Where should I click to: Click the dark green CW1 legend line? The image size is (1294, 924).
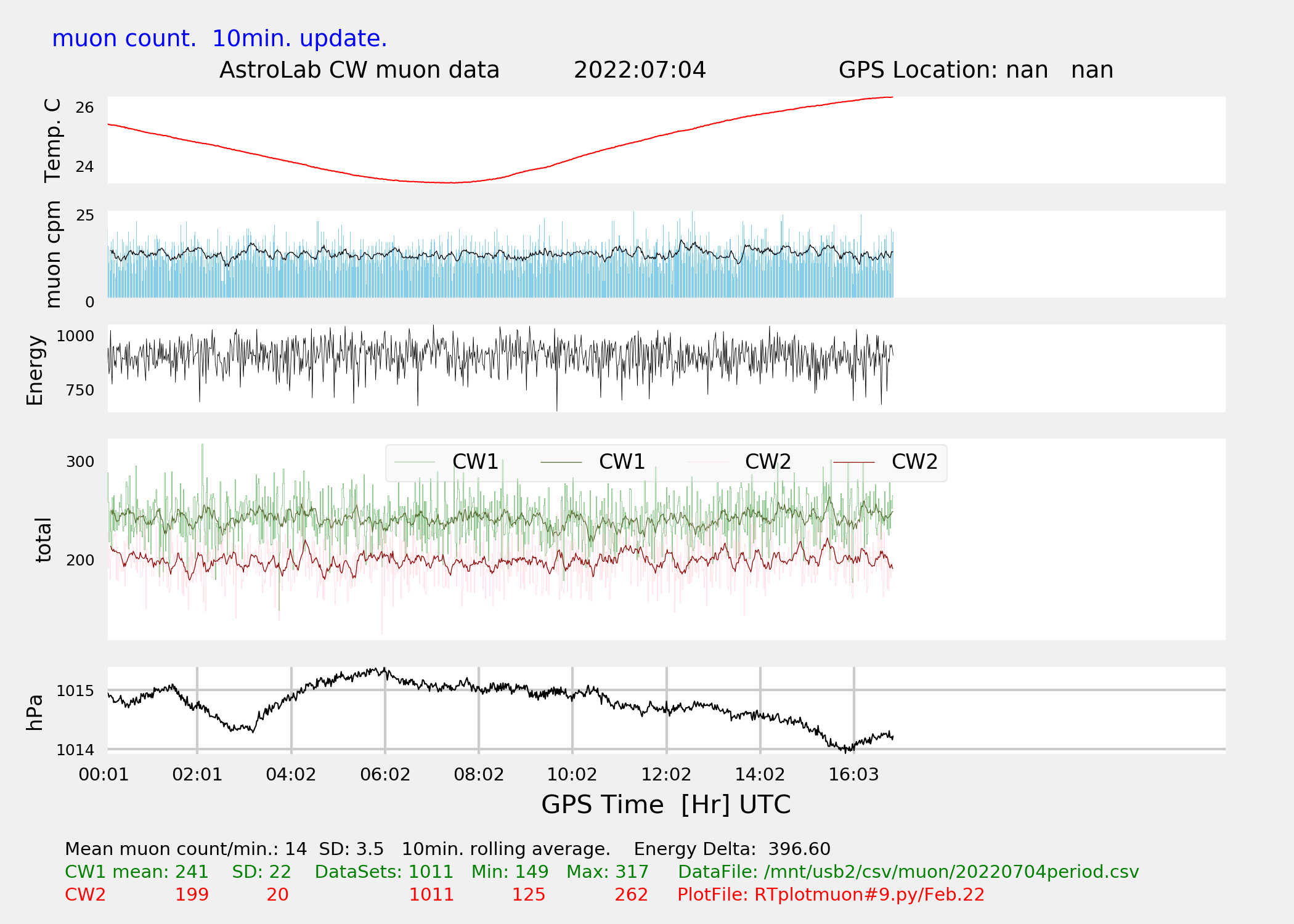561,462
